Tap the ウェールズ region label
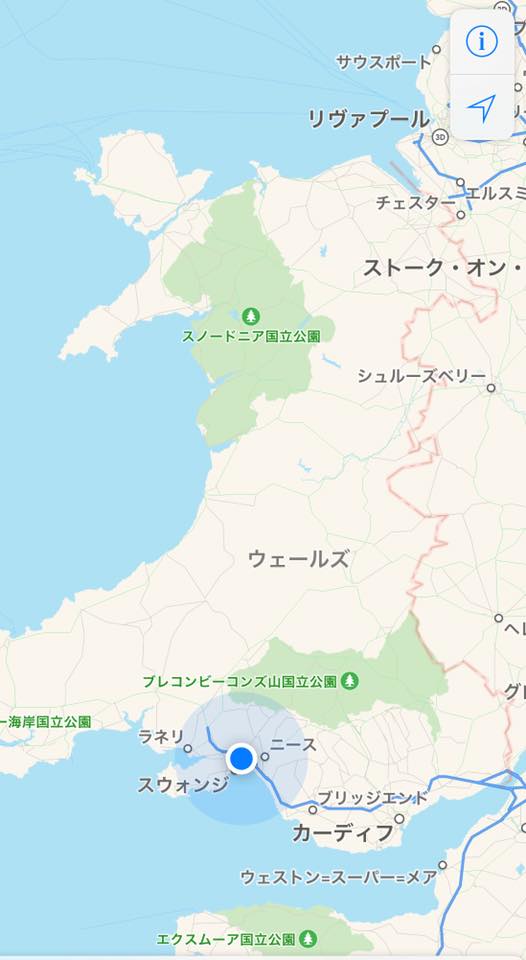 click(299, 559)
